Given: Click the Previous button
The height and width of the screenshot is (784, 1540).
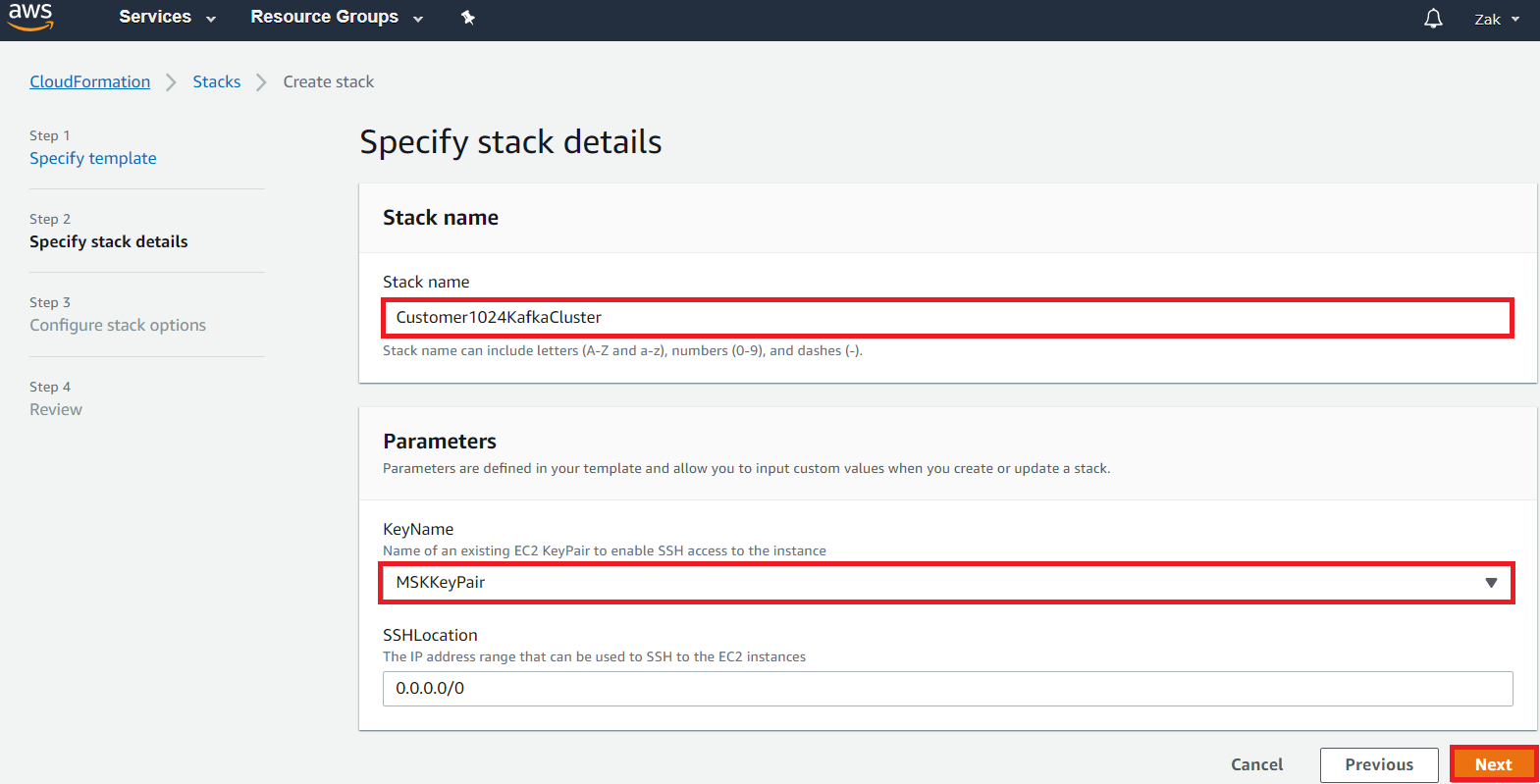Looking at the screenshot, I should [1378, 764].
